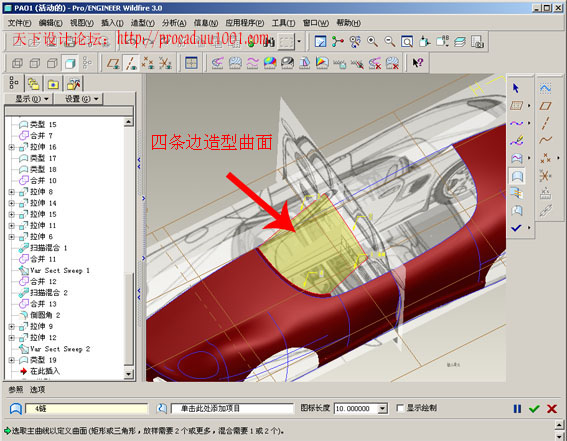Select the wireframe display cube icon
567x441 pixels.
click(17, 64)
